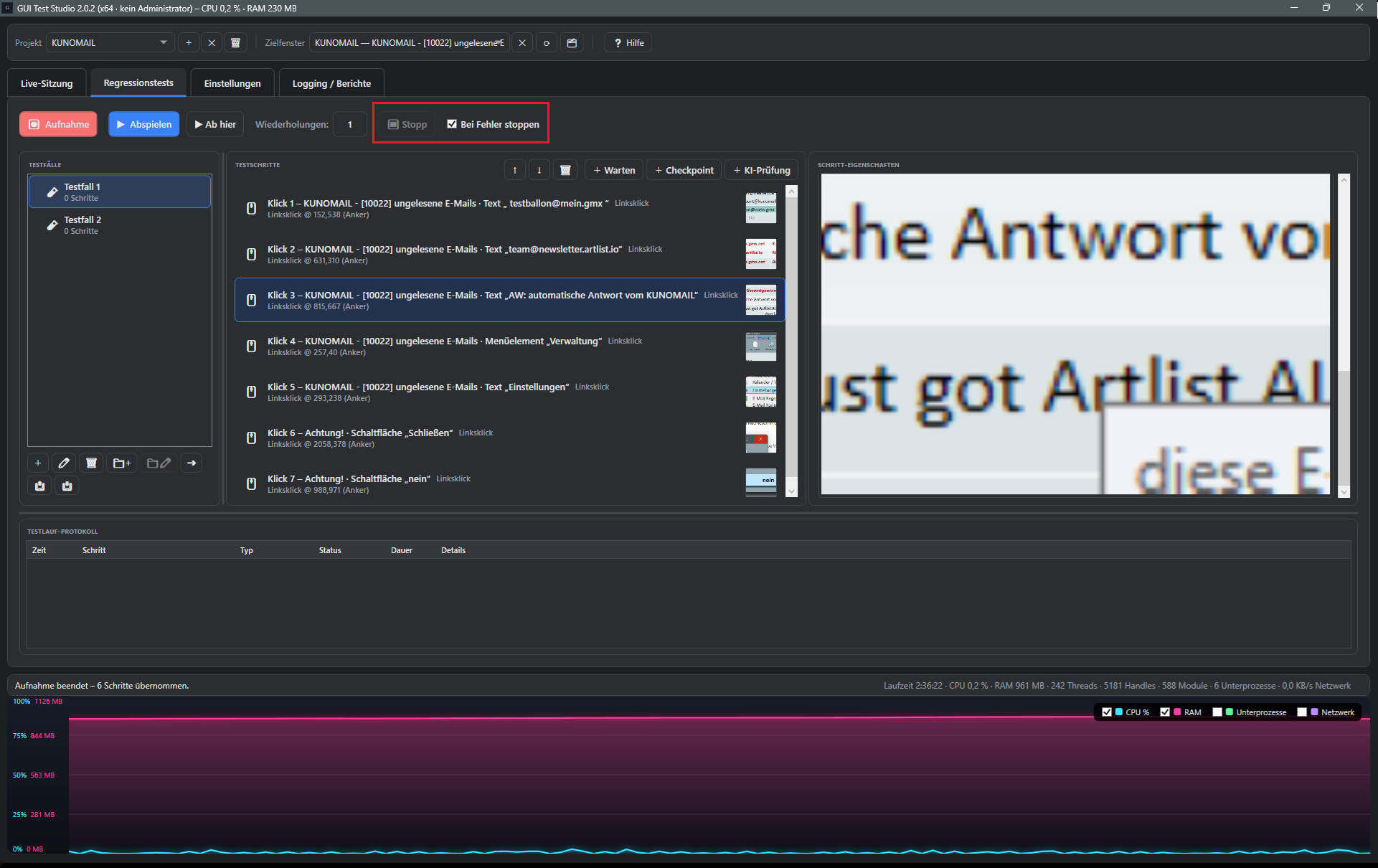
Task: Select step Klick 7 Schaltfläche nein
Action: click(510, 484)
